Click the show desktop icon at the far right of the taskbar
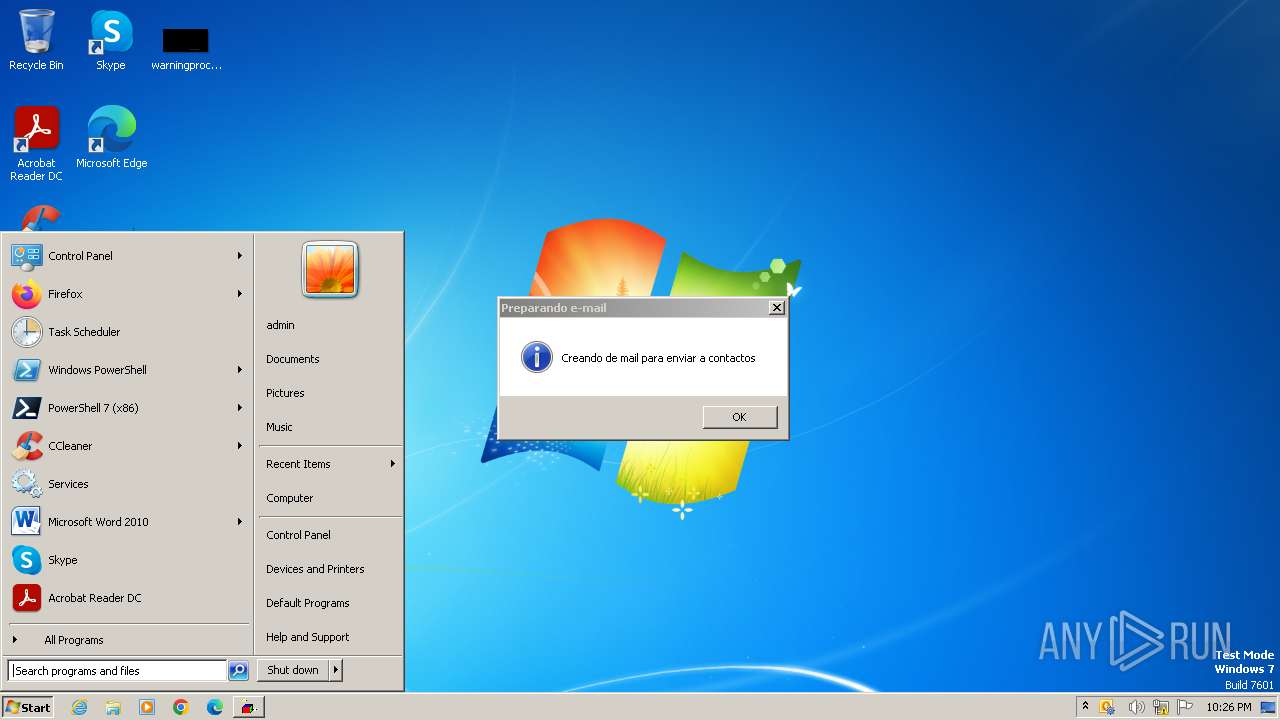The image size is (1280, 720). (x=1268, y=707)
